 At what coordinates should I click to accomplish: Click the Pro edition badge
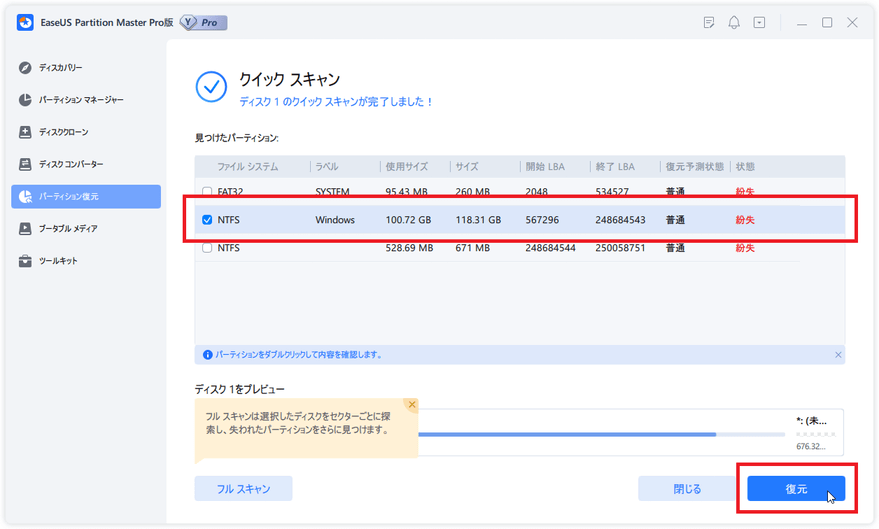pyautogui.click(x=204, y=22)
